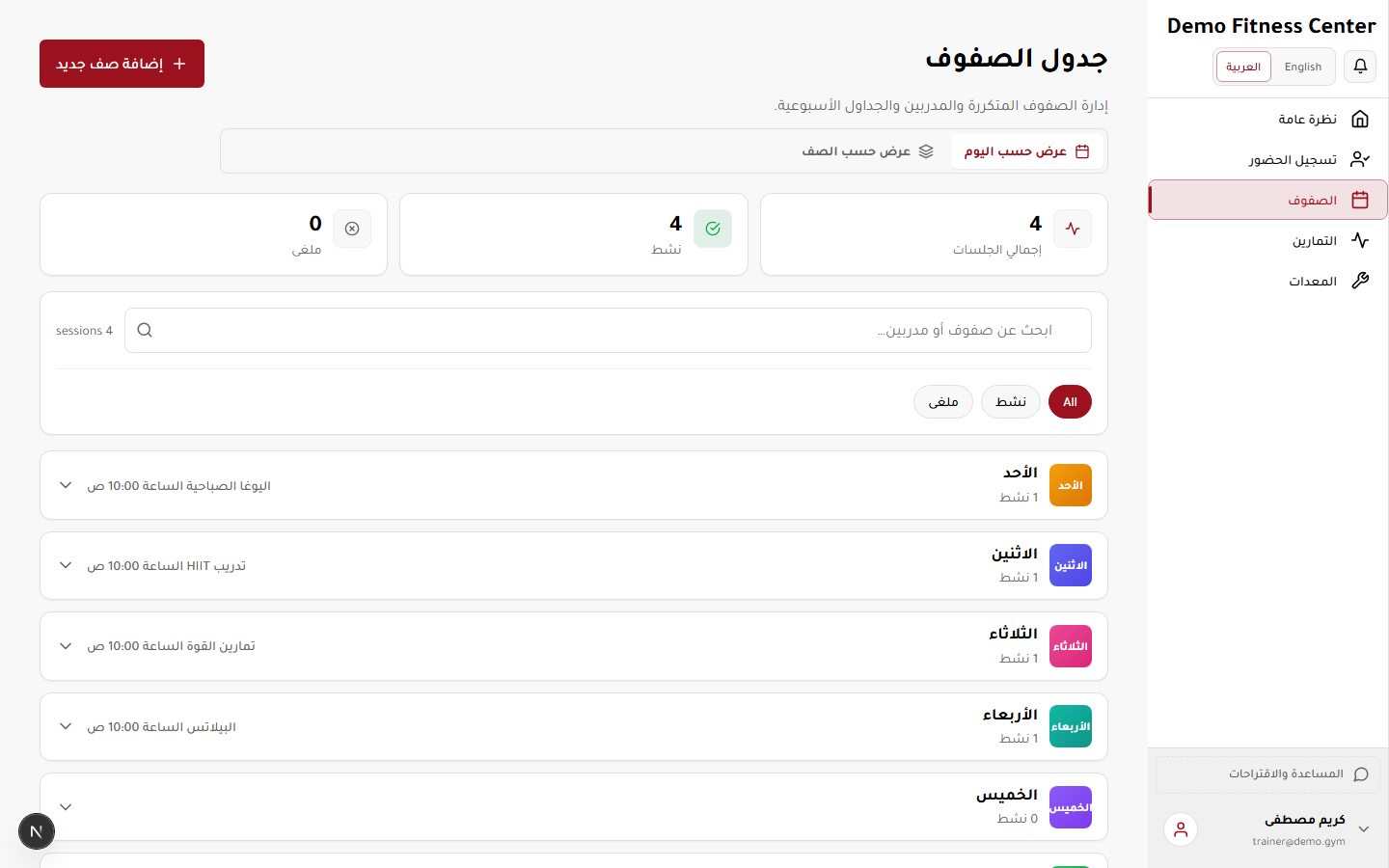Image resolution: width=1389 pixels, height=868 pixels.
Task: Filter sessions by ملغى chip
Action: pos(943,402)
